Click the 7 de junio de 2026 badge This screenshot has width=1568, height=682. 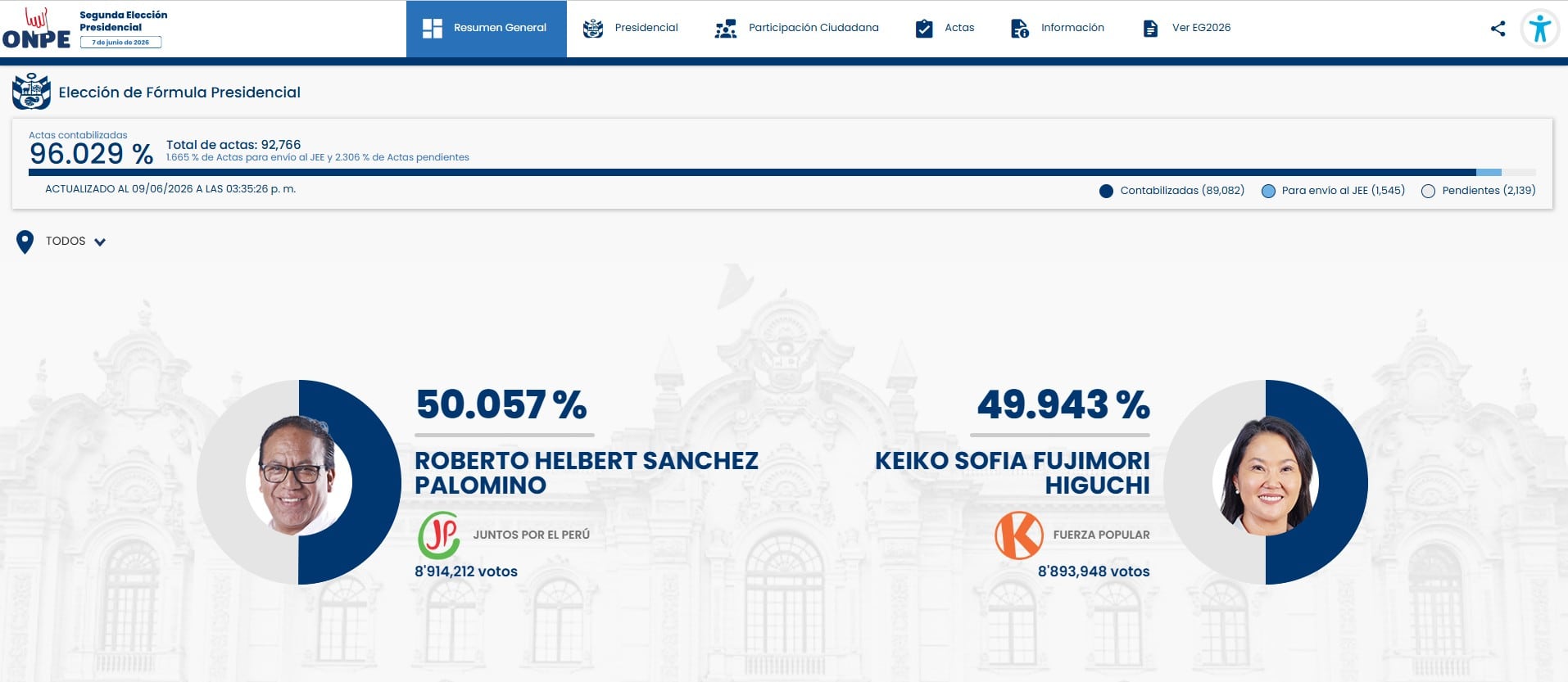(x=120, y=43)
